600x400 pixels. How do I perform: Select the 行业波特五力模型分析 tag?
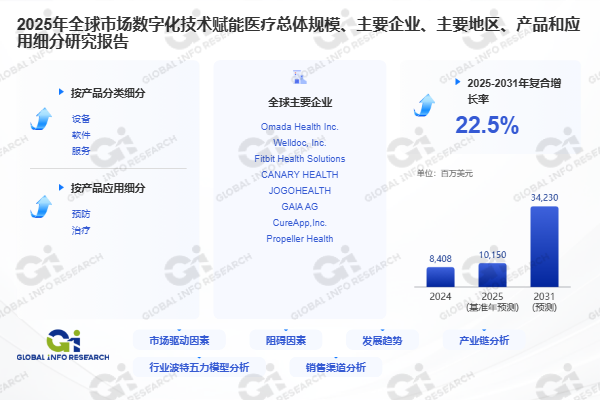(x=199, y=367)
